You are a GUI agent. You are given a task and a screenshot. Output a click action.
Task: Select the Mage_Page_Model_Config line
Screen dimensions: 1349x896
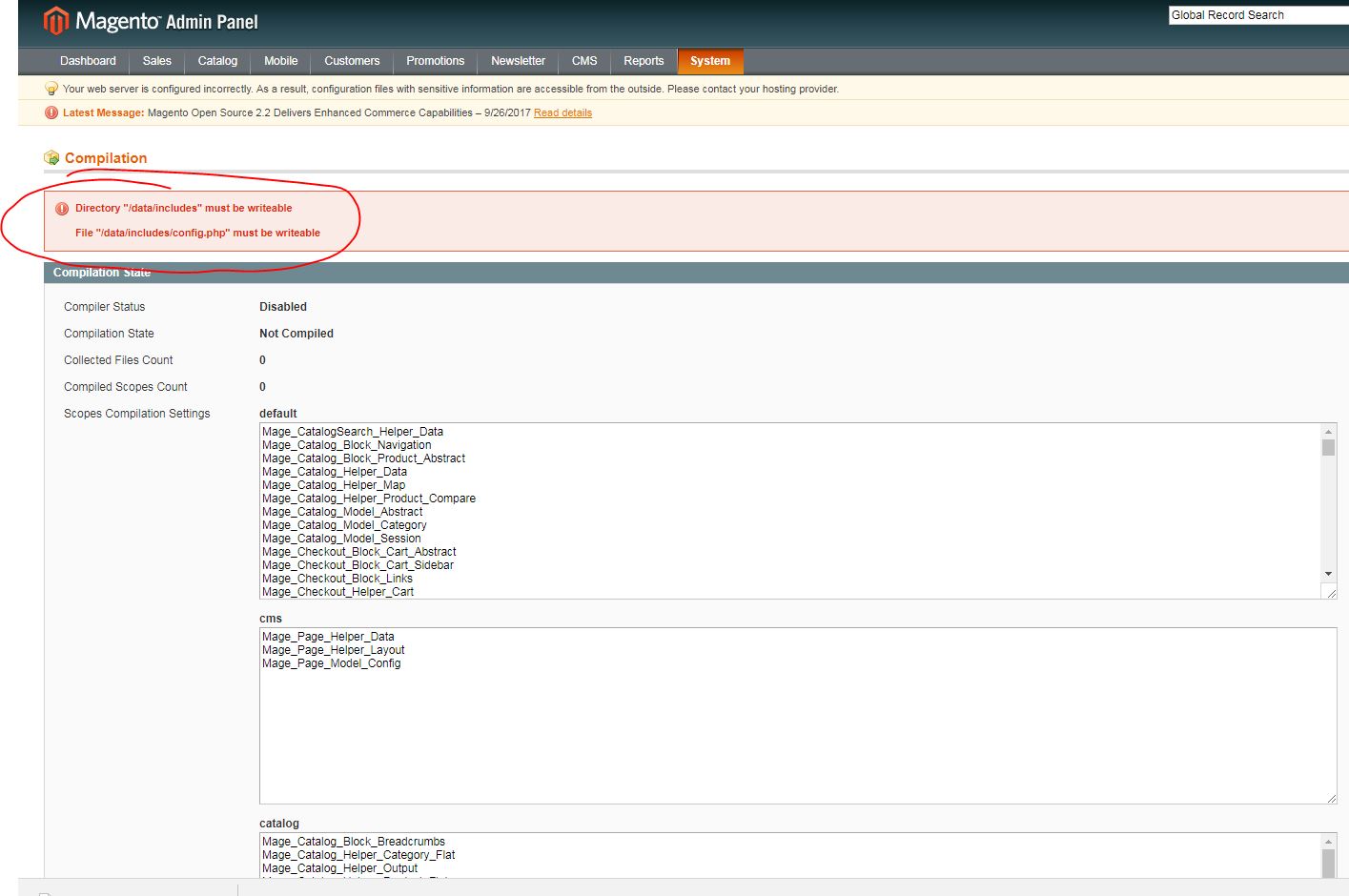pos(332,663)
